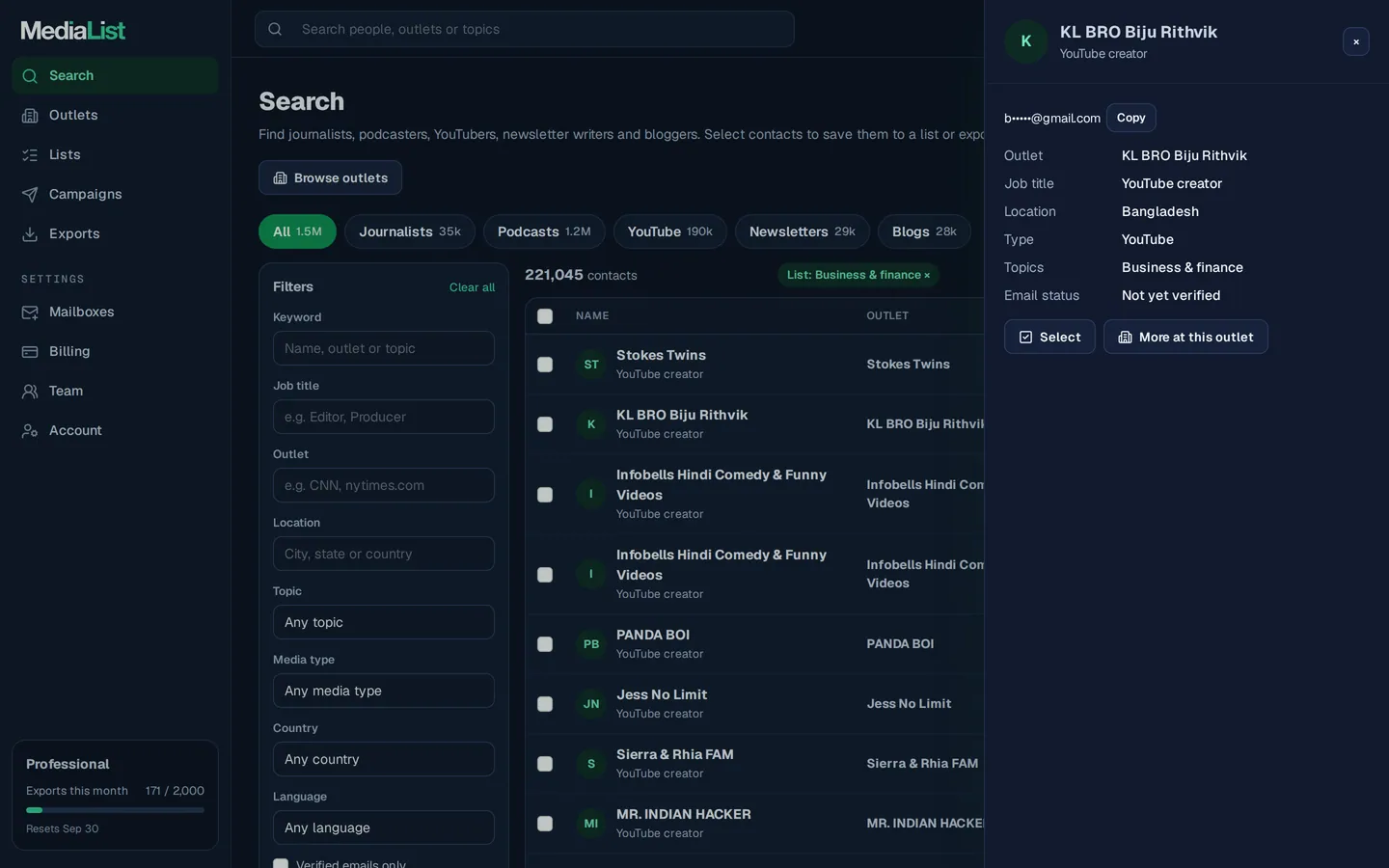Clear all filters
This screenshot has width=1389, height=868.
click(472, 287)
